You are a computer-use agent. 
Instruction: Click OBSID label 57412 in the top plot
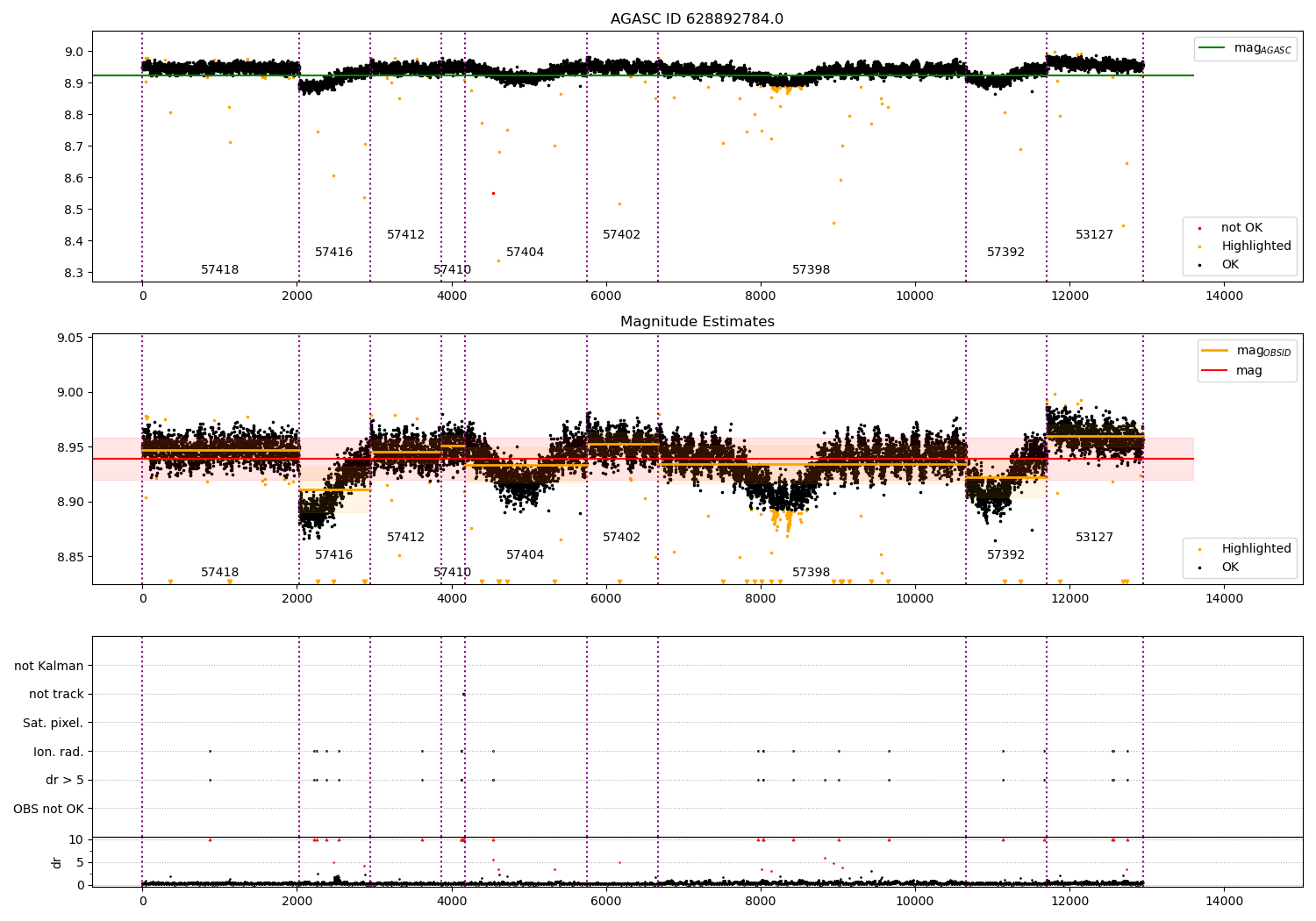(405, 234)
